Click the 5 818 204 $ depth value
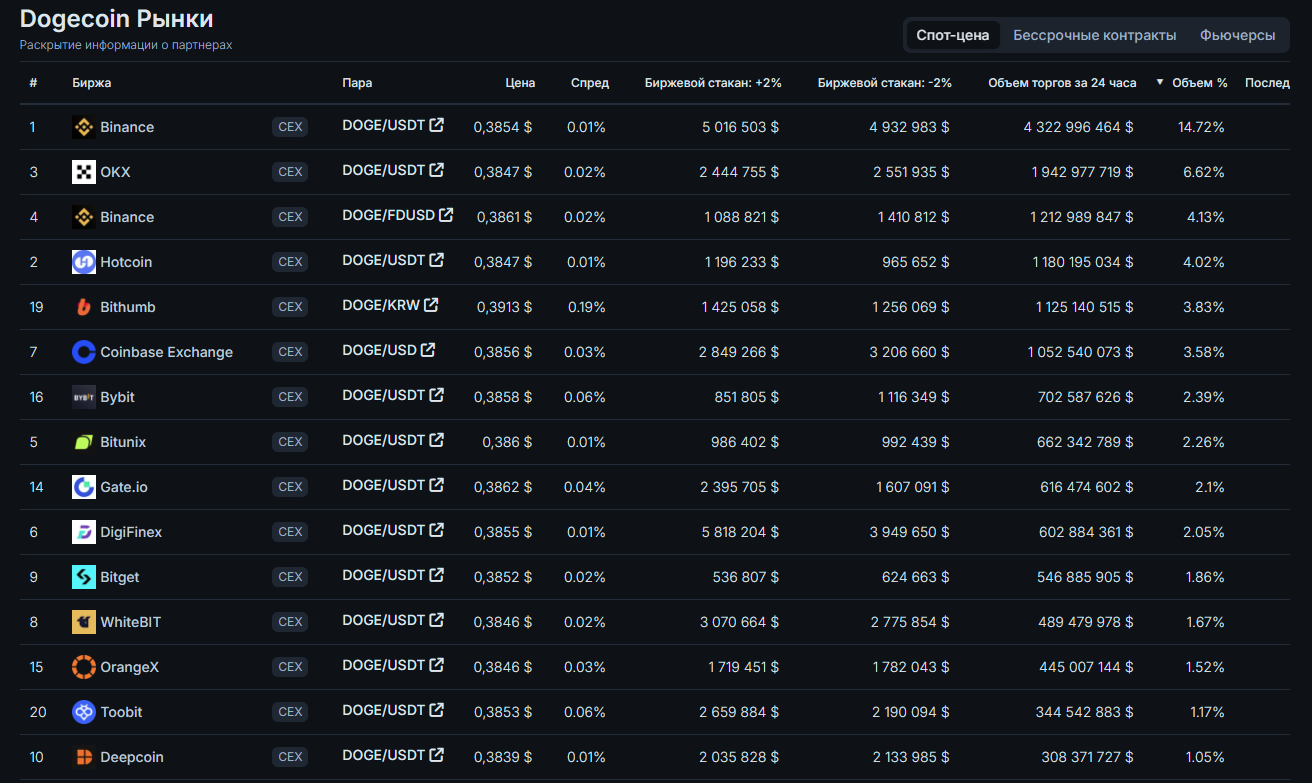The width and height of the screenshot is (1312, 783). click(740, 532)
